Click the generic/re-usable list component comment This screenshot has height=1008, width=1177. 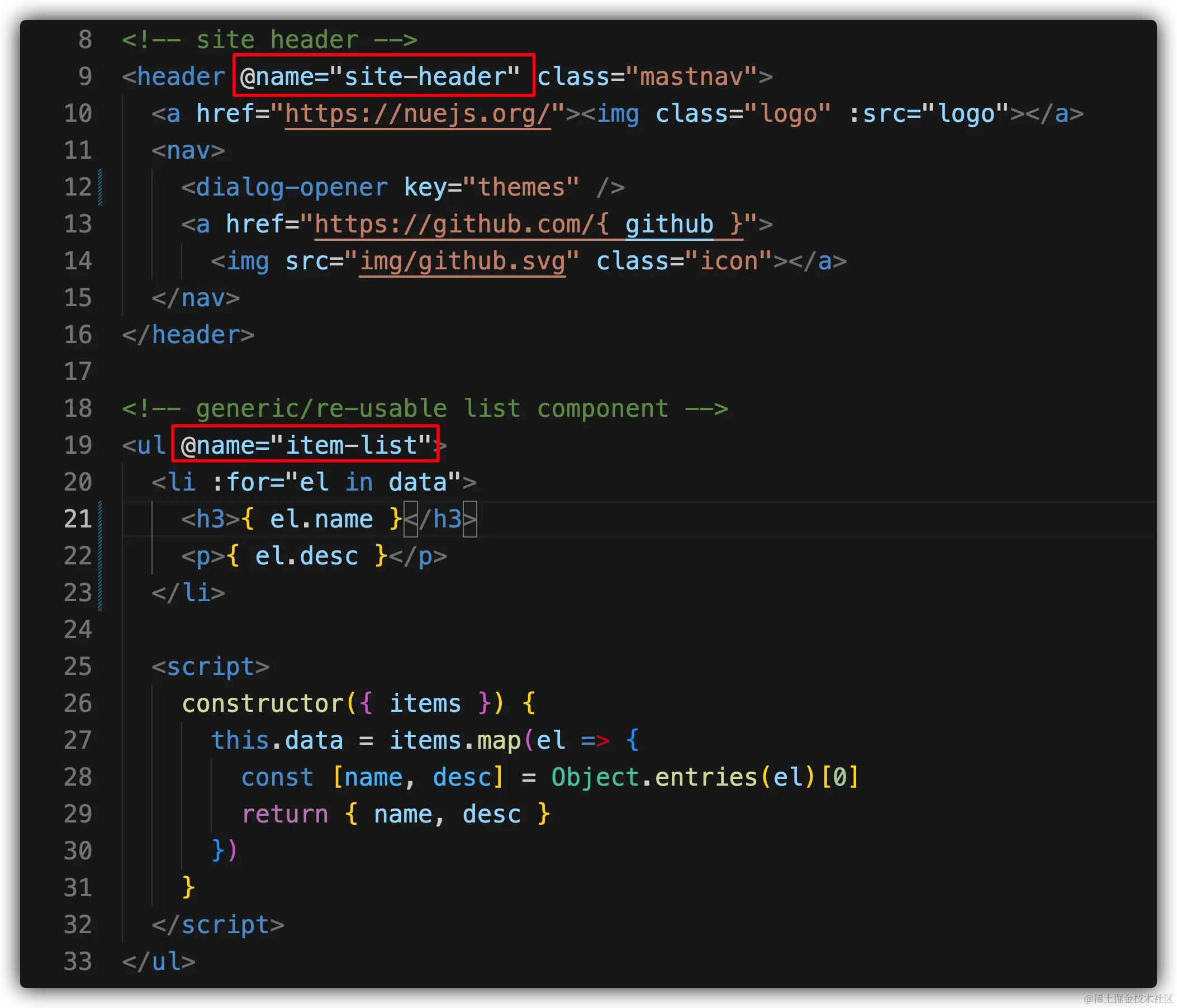point(425,409)
